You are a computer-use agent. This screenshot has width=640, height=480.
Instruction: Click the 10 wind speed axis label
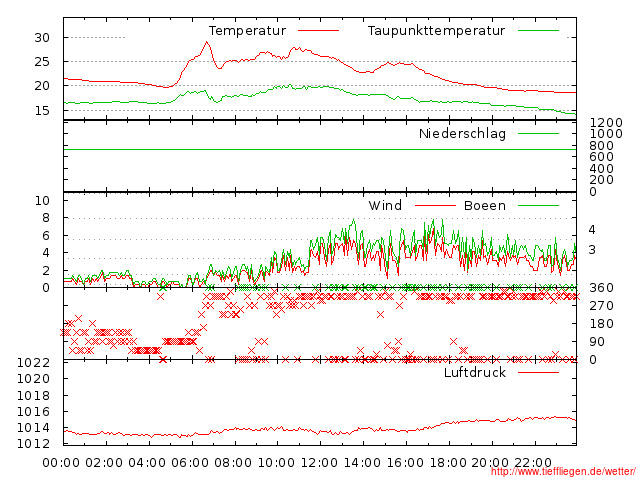(x=42, y=201)
